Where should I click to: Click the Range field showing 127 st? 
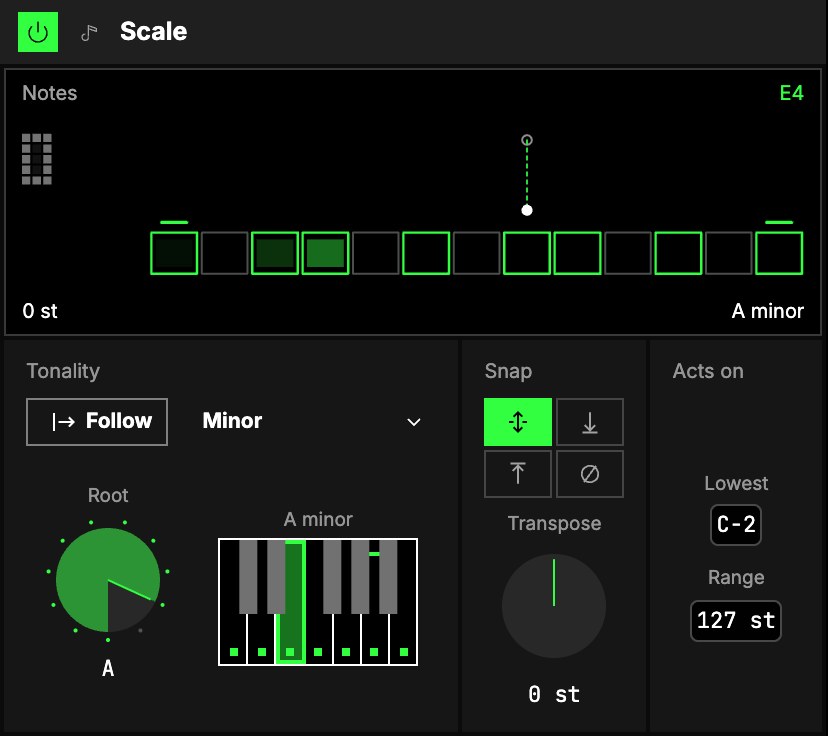pyautogui.click(x=736, y=620)
